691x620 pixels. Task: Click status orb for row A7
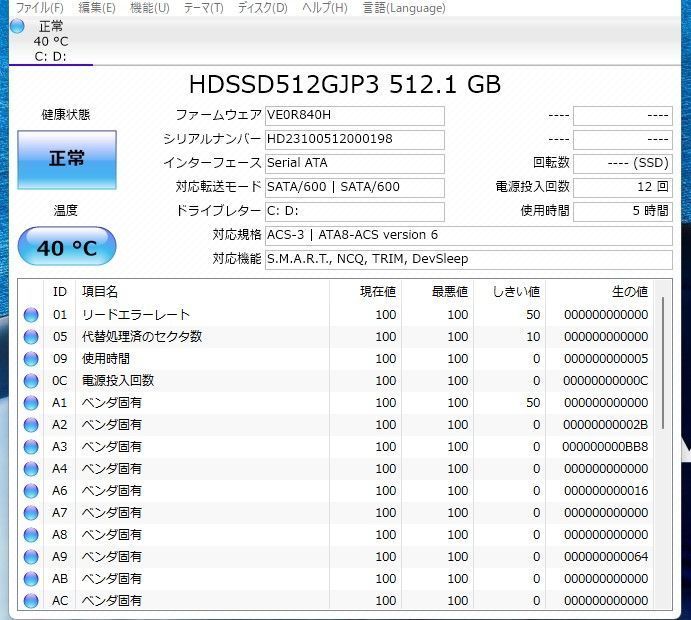(31, 513)
